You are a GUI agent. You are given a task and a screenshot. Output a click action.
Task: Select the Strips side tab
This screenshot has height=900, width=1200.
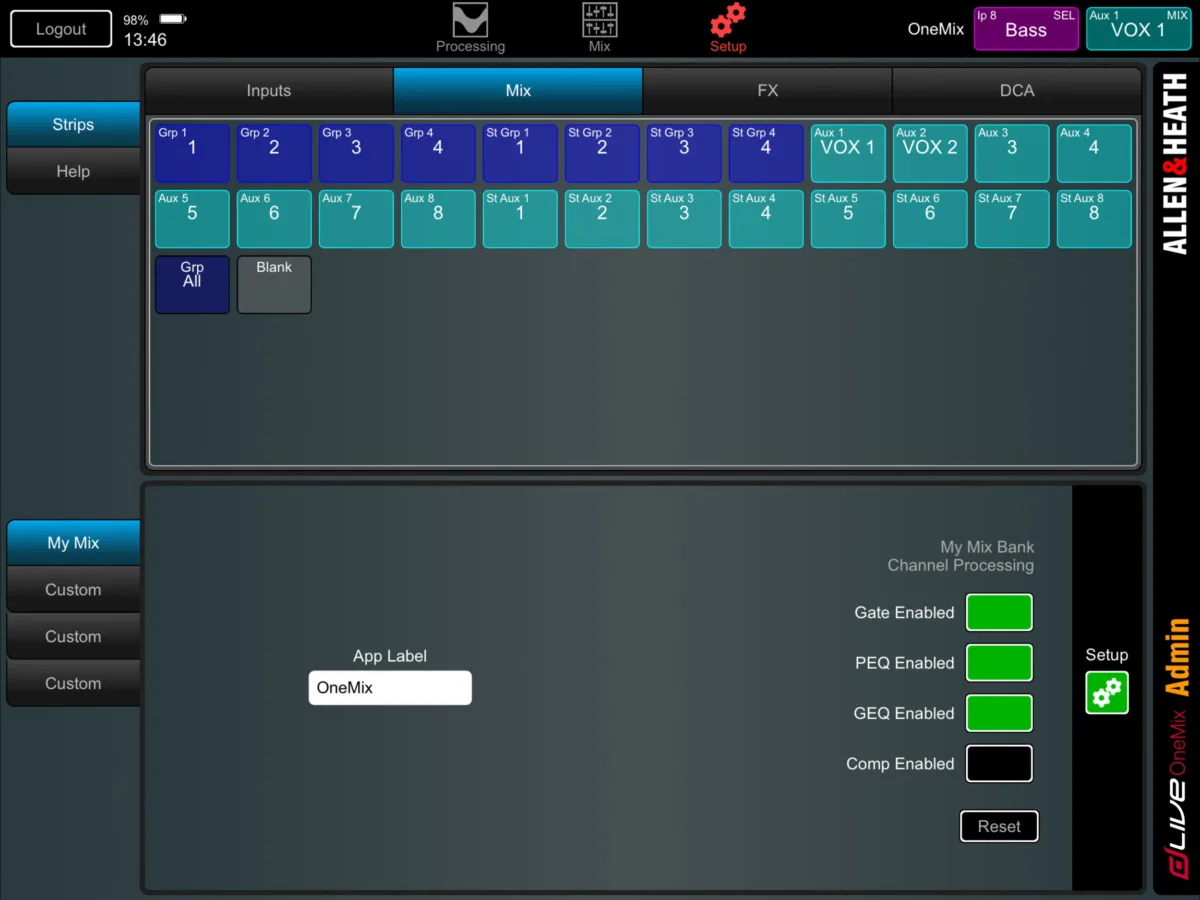coord(73,124)
